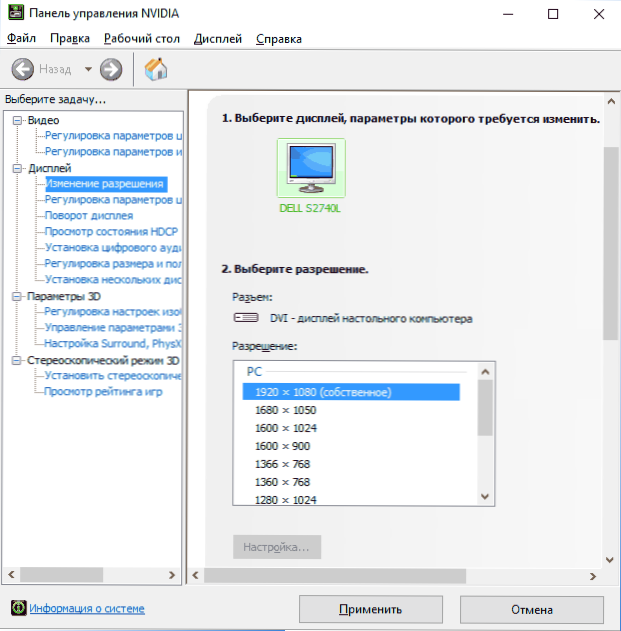Open Установка цифрового аудио task

tap(113, 247)
